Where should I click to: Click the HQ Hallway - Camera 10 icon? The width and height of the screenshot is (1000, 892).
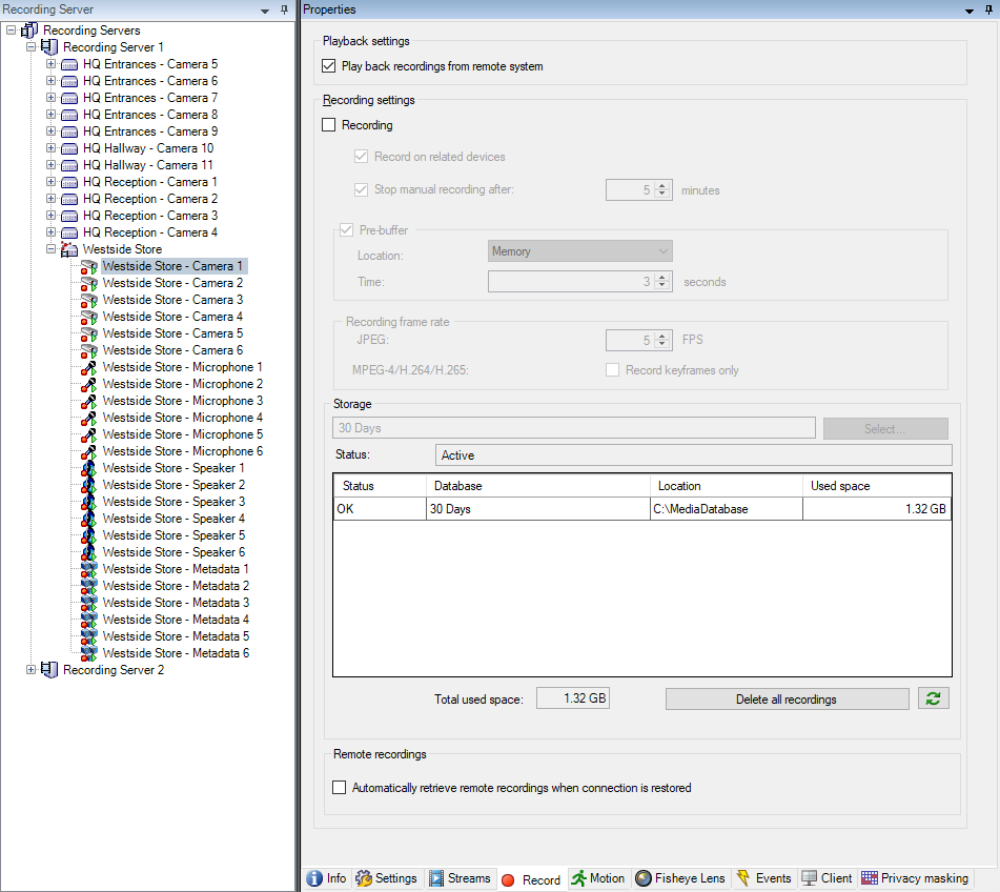point(70,148)
